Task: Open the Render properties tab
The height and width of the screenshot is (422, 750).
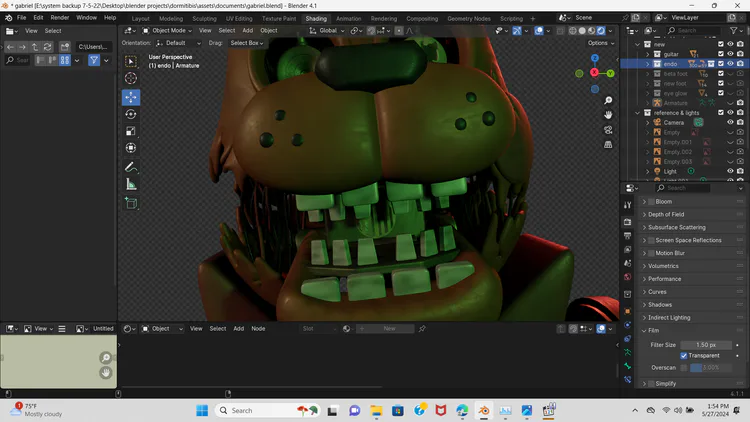Action: click(628, 222)
